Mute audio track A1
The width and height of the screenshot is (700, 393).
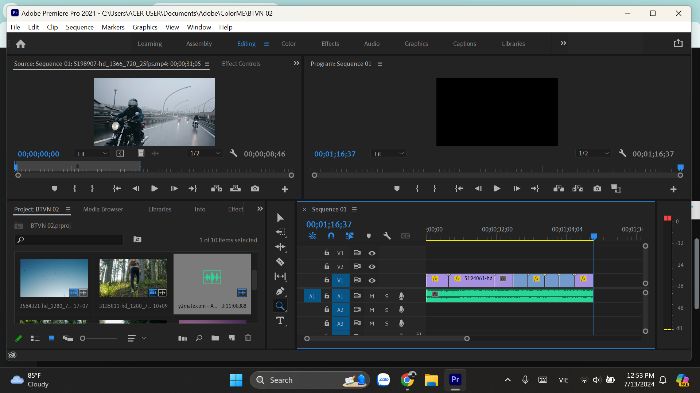pos(372,296)
